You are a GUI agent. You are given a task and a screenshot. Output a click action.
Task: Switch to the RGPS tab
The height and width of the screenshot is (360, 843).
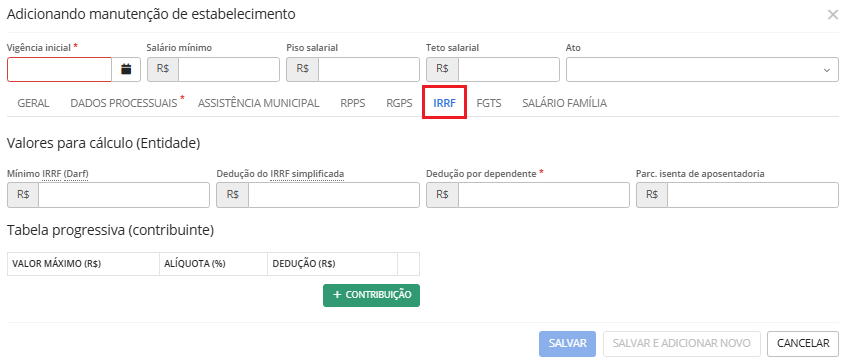point(399,103)
